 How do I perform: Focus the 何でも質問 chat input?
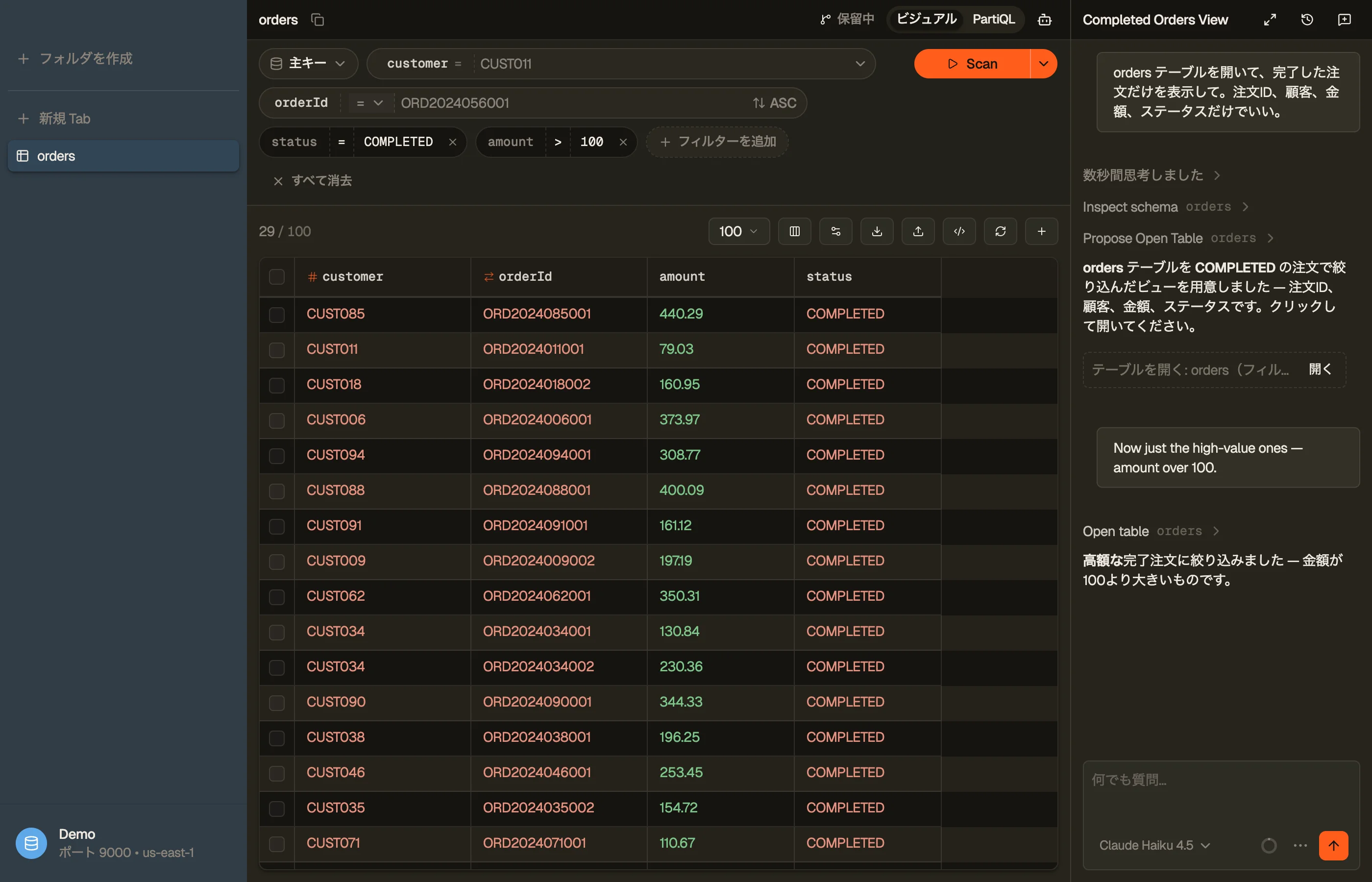click(x=1221, y=793)
